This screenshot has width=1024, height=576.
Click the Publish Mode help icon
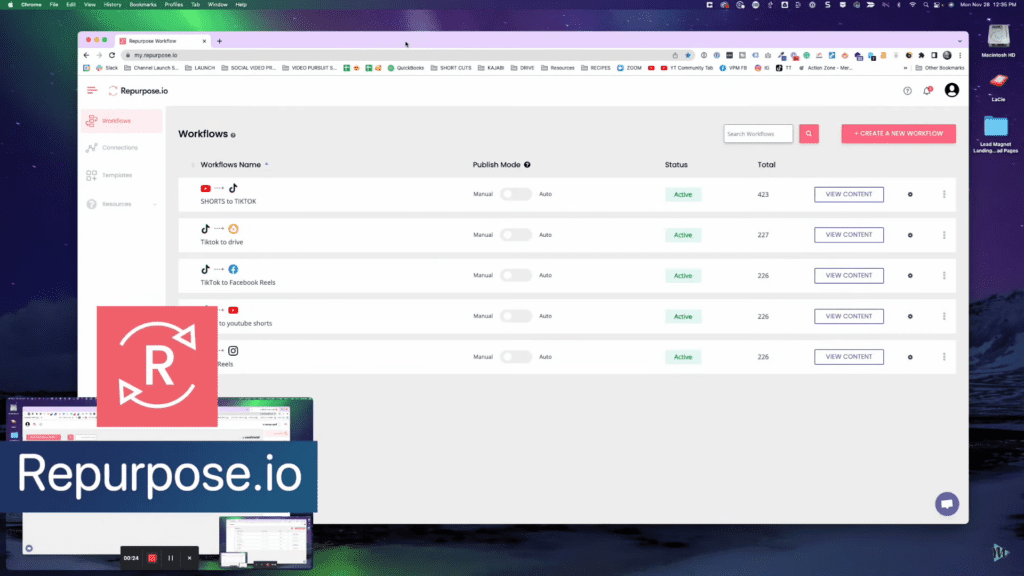click(x=527, y=165)
